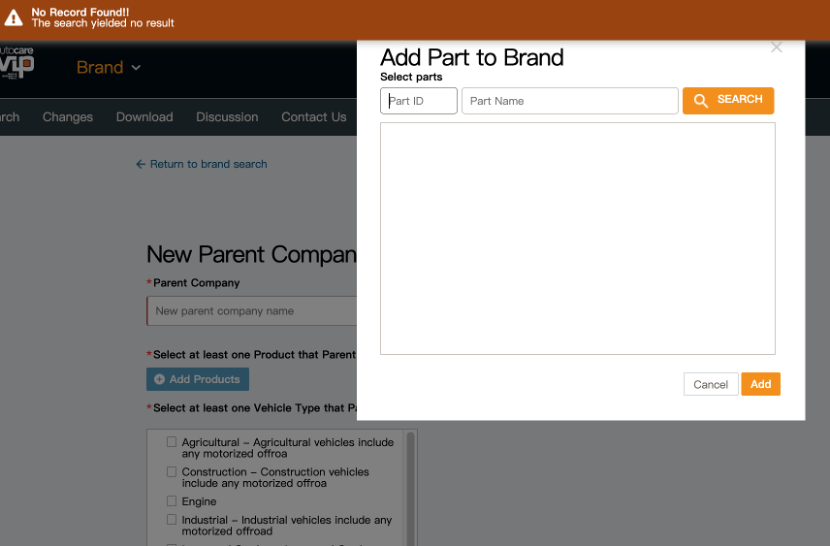Check the Agricultural vehicle type checkbox

(x=172, y=442)
